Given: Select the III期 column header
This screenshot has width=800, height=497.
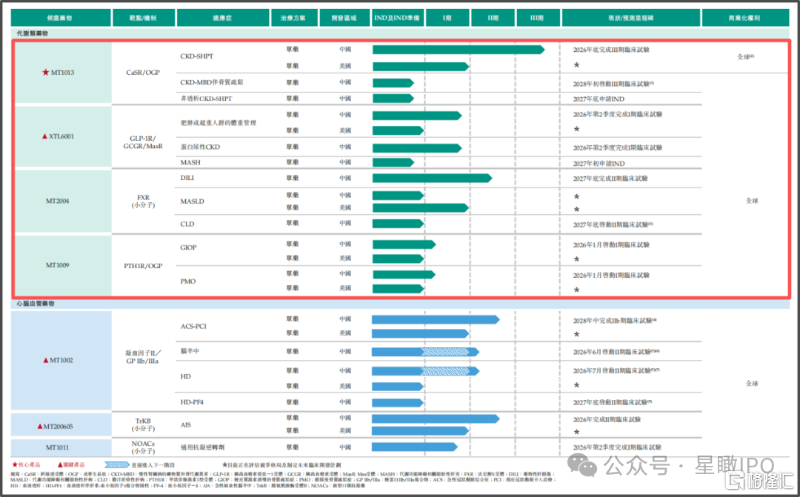Looking at the screenshot, I should point(537,17).
